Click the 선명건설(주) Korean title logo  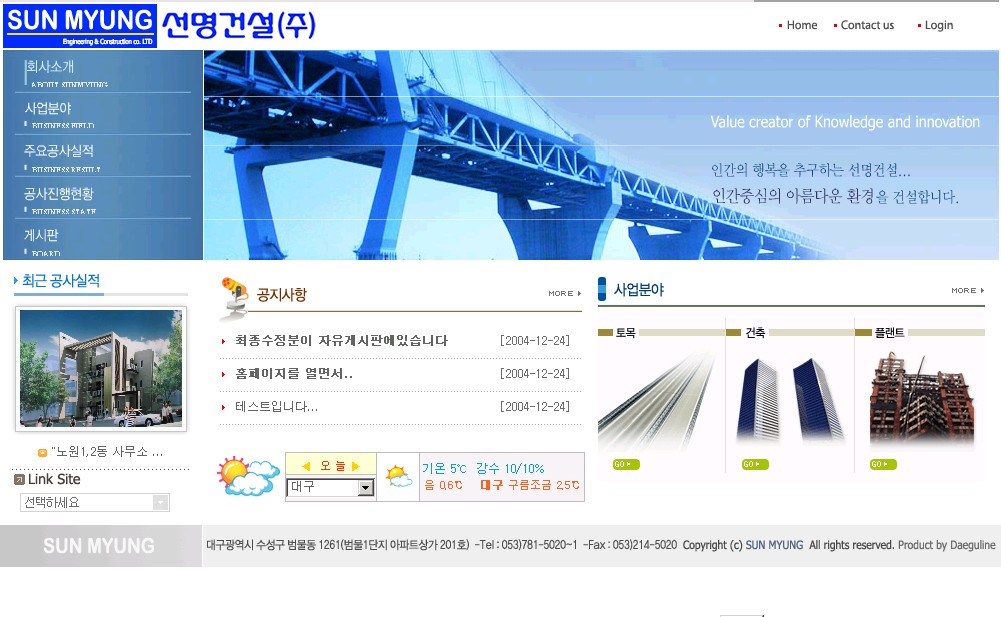239,26
